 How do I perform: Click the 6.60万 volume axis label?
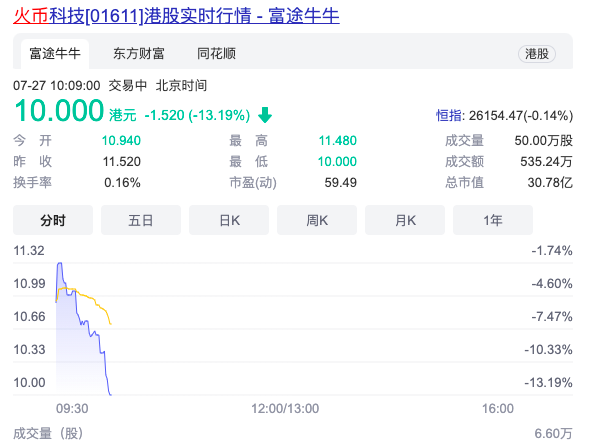pos(553,433)
